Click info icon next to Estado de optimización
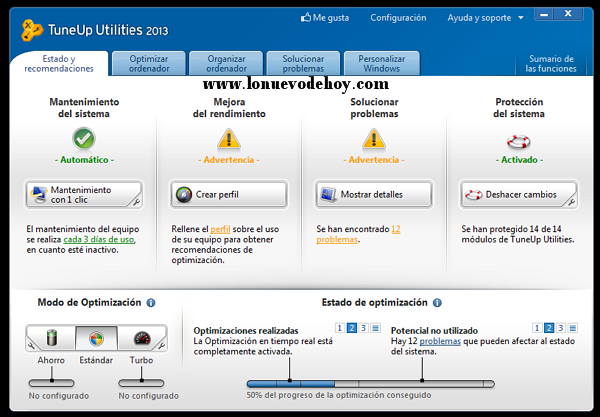Image resolution: width=600 pixels, height=417 pixels. (437, 303)
